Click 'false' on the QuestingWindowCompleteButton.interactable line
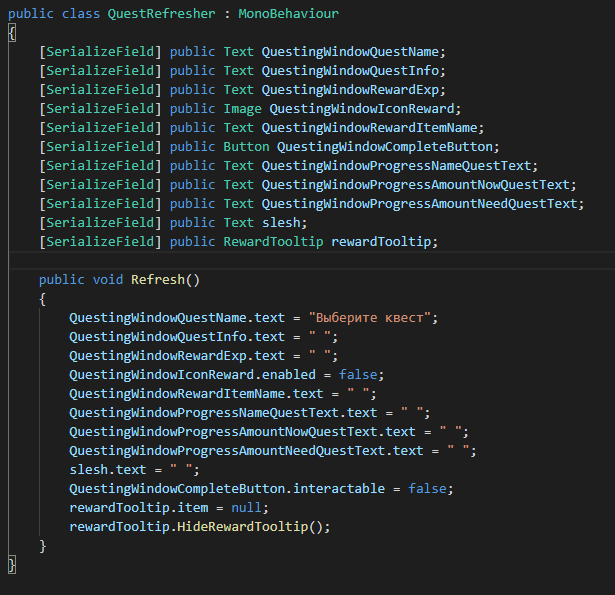This screenshot has height=595, width=615. 427,489
